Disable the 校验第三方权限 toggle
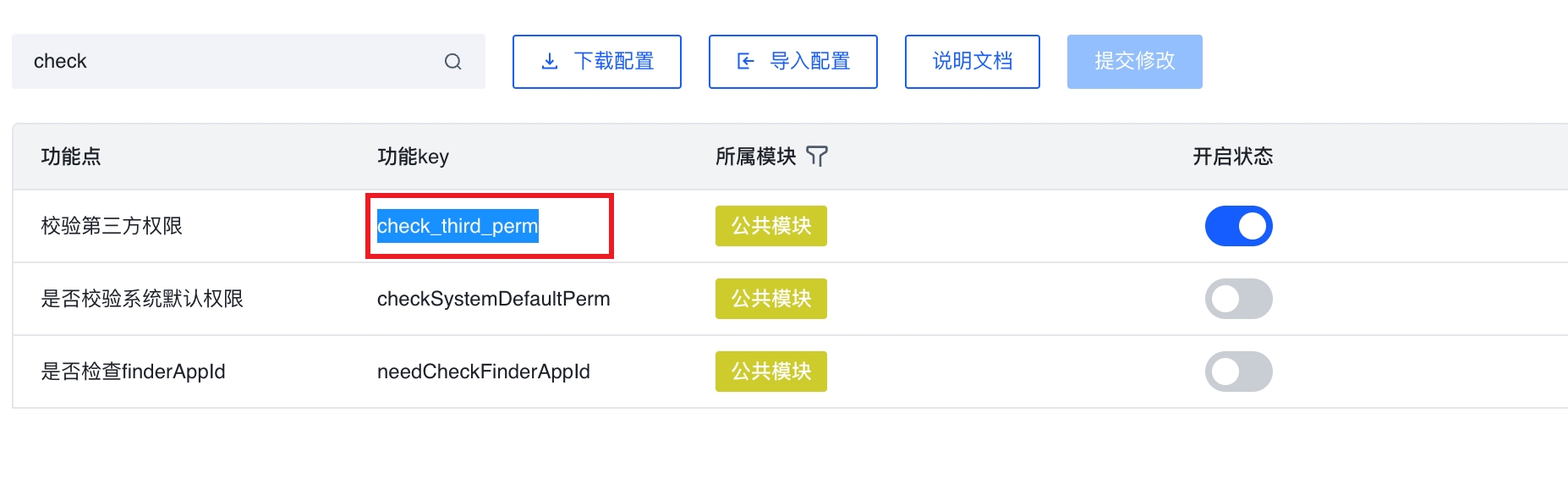Screen dimensions: 1568x501 (1238, 226)
